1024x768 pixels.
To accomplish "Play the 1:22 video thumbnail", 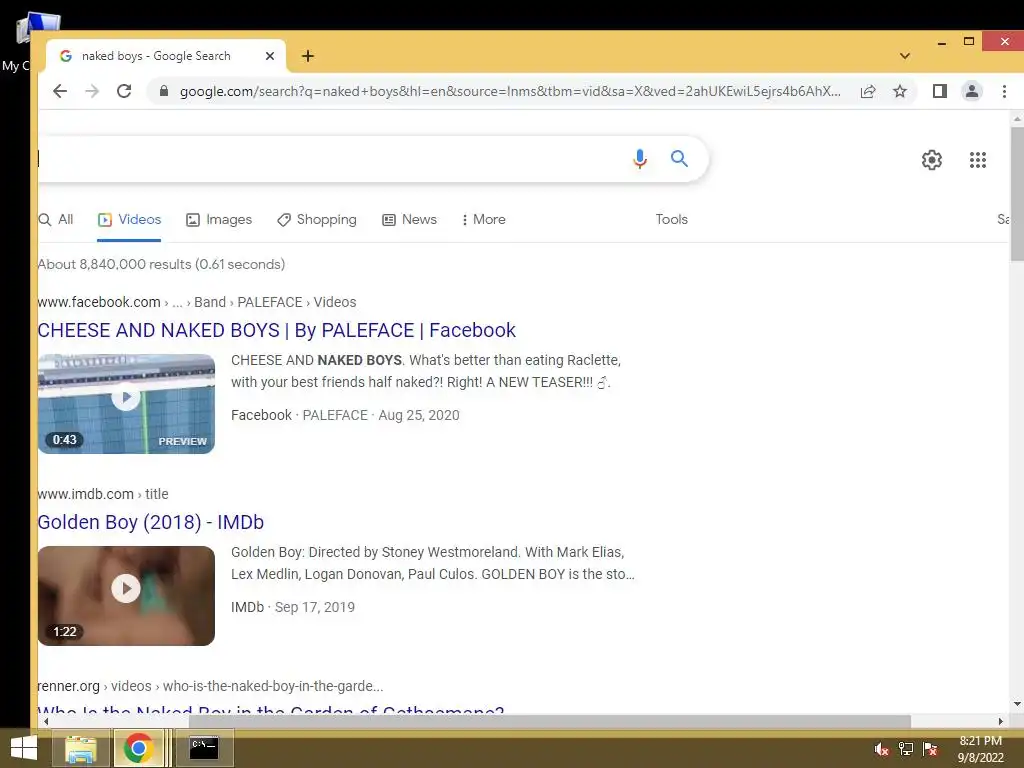I will (126, 596).
